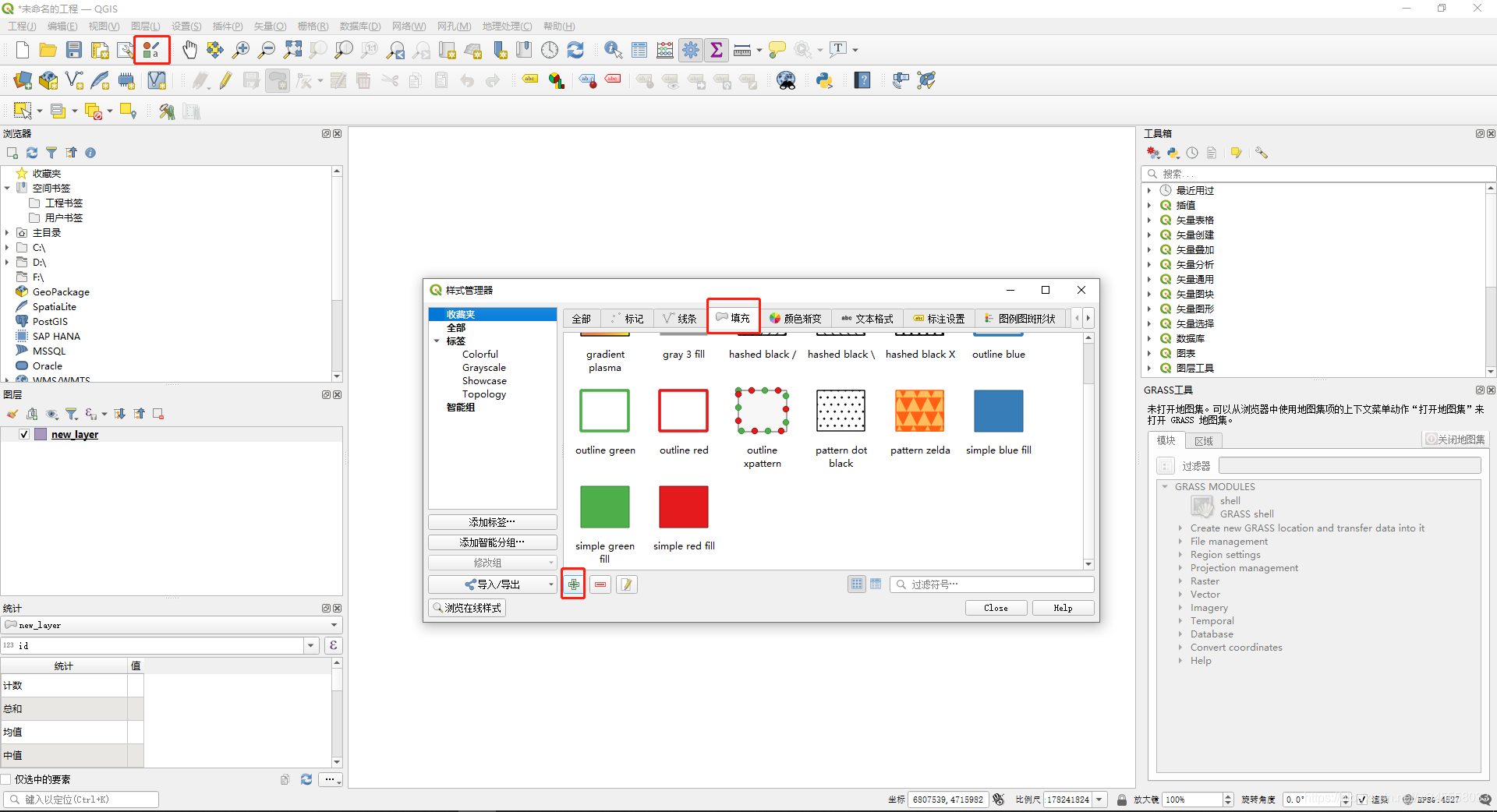Click the edit symbol pencil icon
The height and width of the screenshot is (812, 1497).
[627, 584]
